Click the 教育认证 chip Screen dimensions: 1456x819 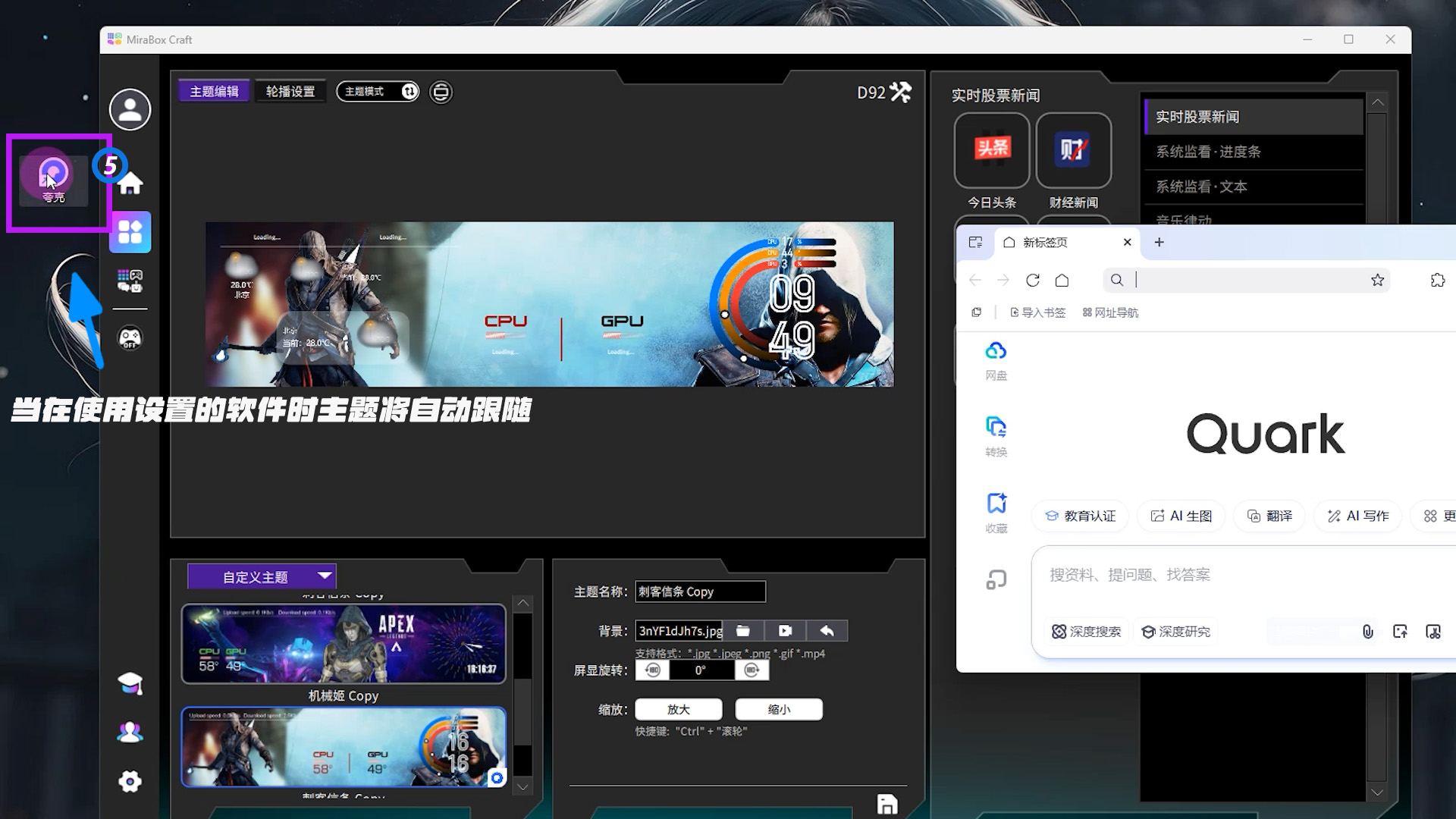1081,516
